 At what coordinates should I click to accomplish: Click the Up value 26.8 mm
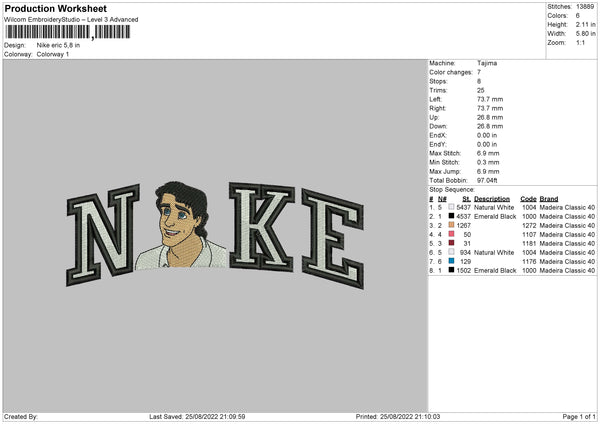[x=490, y=117]
